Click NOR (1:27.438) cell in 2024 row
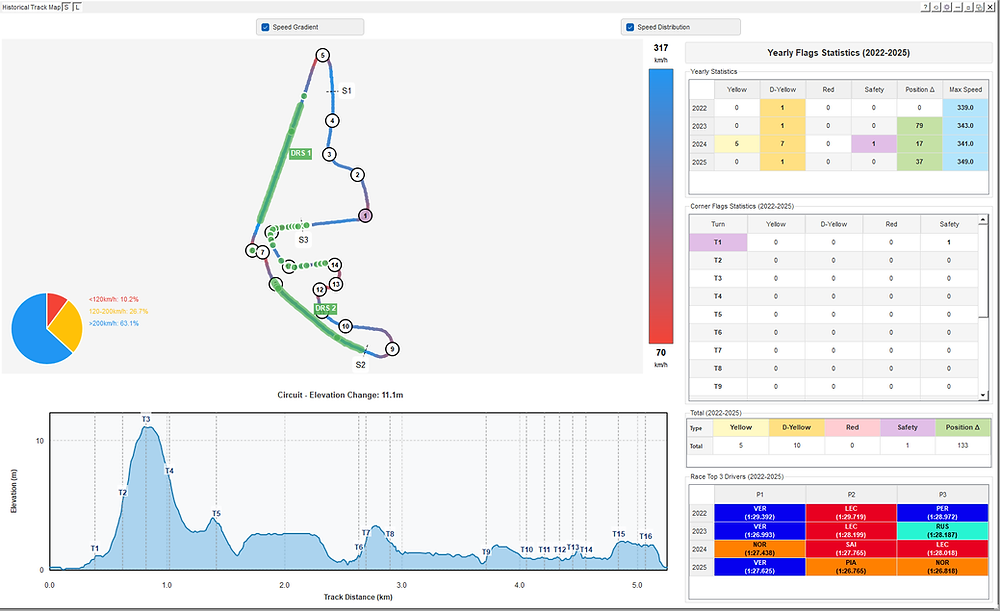 coord(760,549)
